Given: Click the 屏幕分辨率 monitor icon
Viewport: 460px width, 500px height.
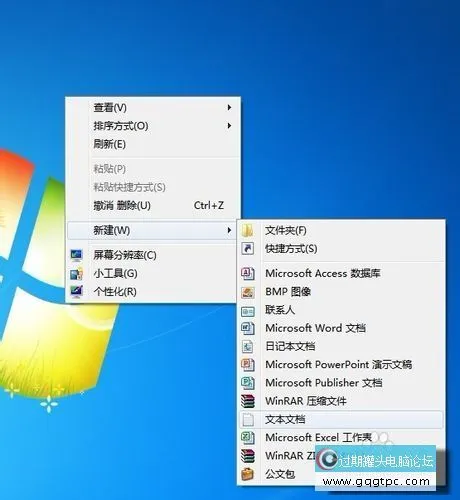Looking at the screenshot, I should coord(76,255).
